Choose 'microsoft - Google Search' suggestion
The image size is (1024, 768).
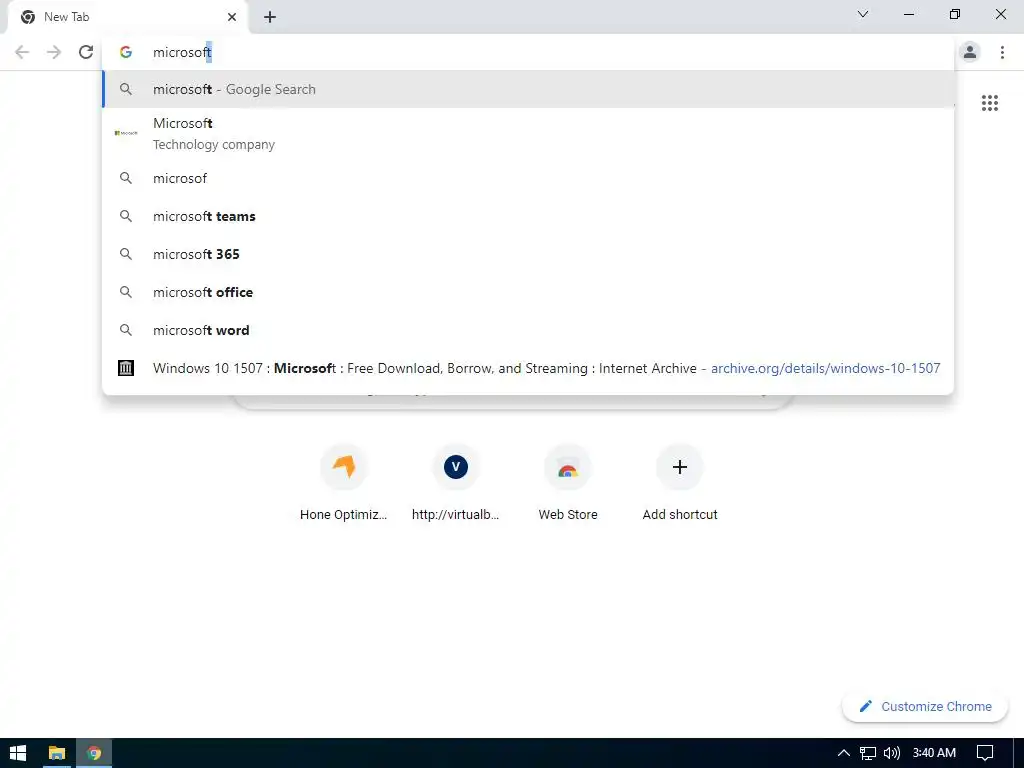[528, 89]
